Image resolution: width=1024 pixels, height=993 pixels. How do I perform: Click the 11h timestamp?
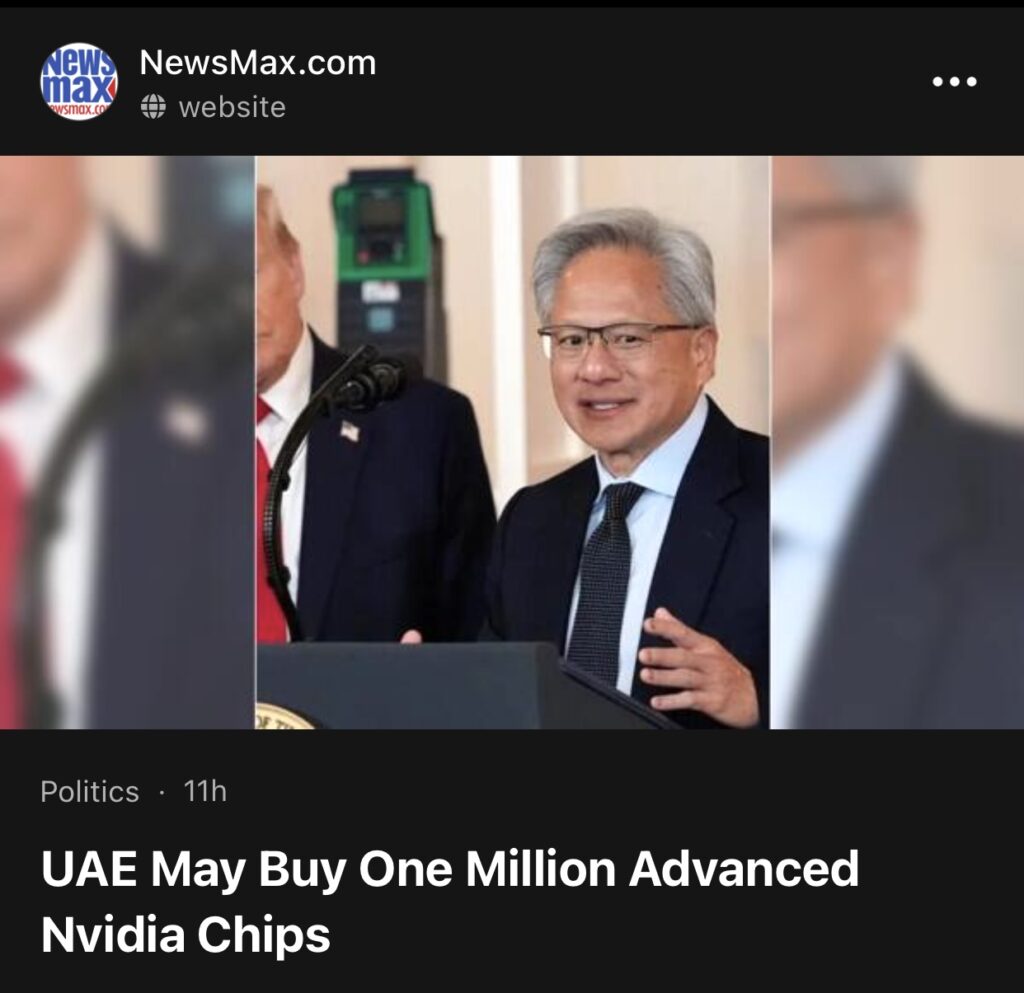[x=205, y=791]
